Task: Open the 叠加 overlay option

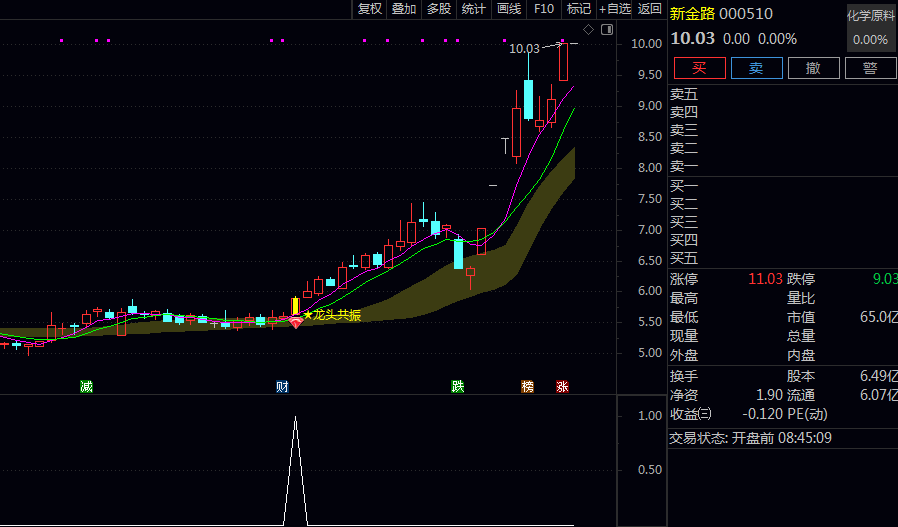Action: tap(404, 9)
